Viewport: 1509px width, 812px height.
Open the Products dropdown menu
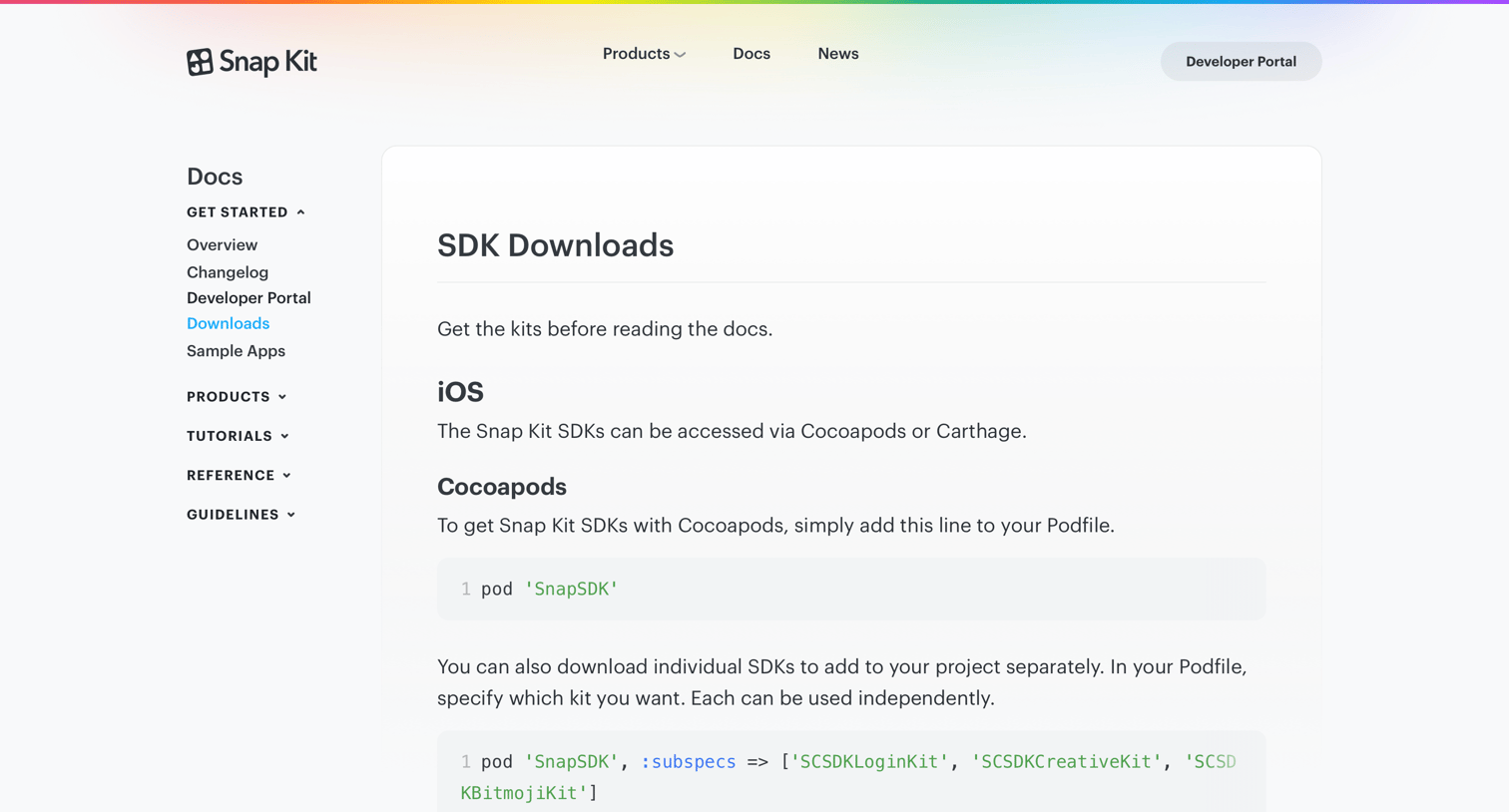click(644, 54)
